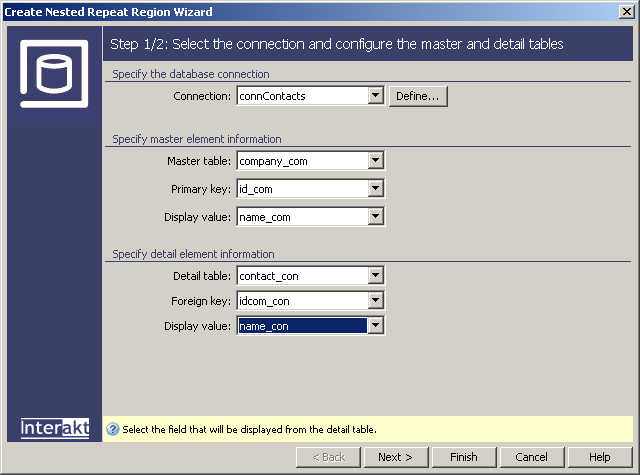Cancel the wizard
Image resolution: width=640 pixels, height=475 pixels.
click(531, 457)
